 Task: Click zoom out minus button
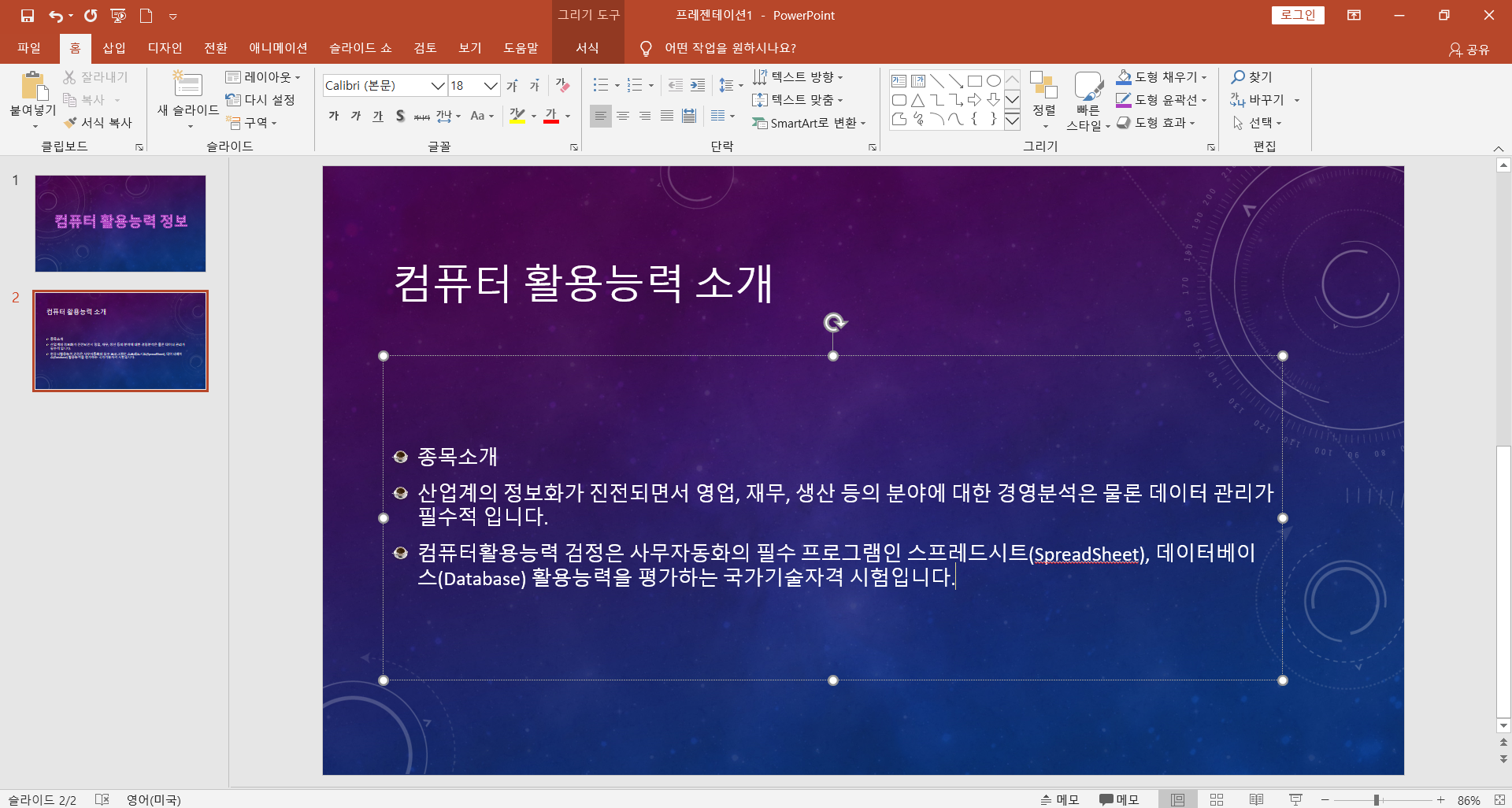pos(1325,799)
